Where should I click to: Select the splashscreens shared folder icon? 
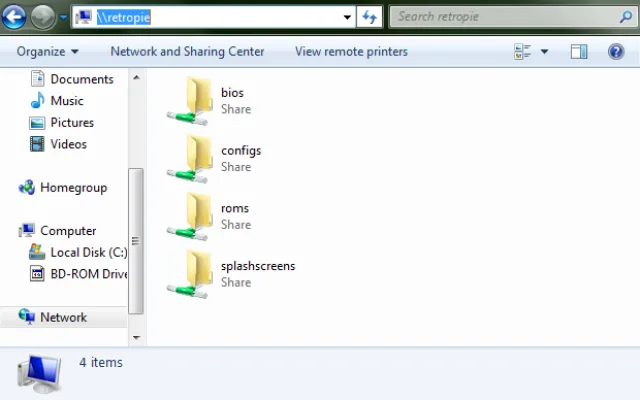[190, 274]
